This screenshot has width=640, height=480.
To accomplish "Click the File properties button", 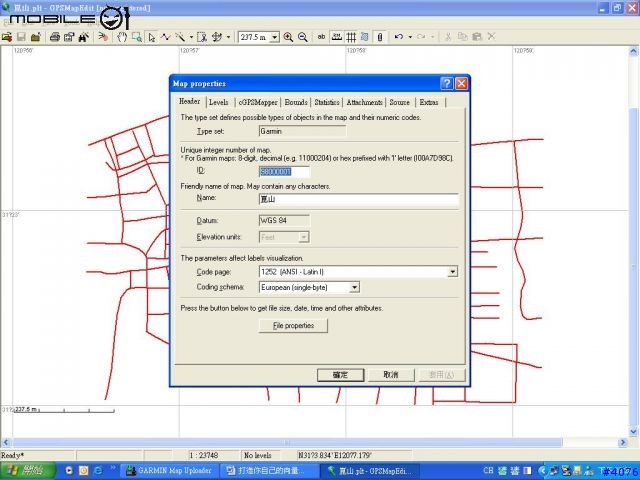I will coord(293,326).
